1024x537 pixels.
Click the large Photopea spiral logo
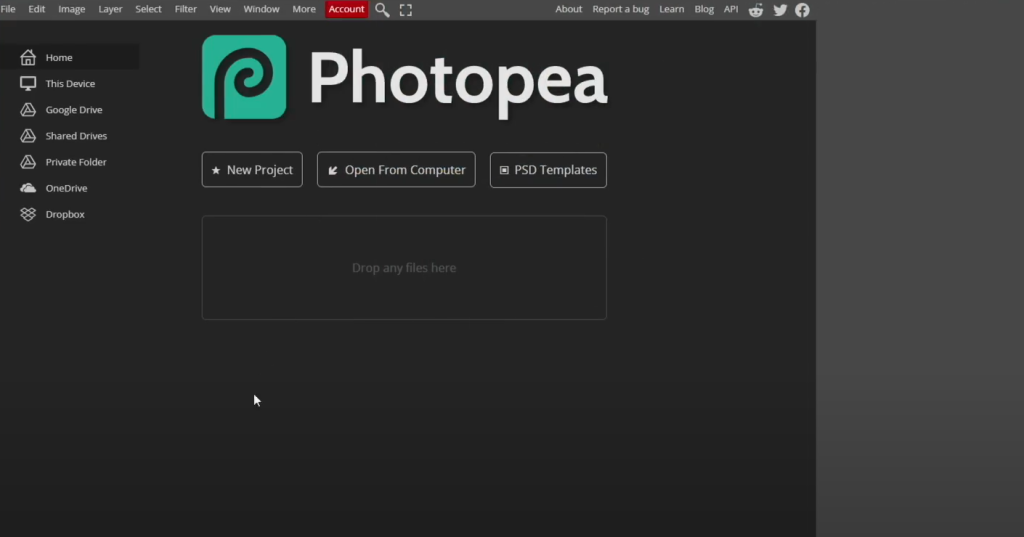pos(244,77)
